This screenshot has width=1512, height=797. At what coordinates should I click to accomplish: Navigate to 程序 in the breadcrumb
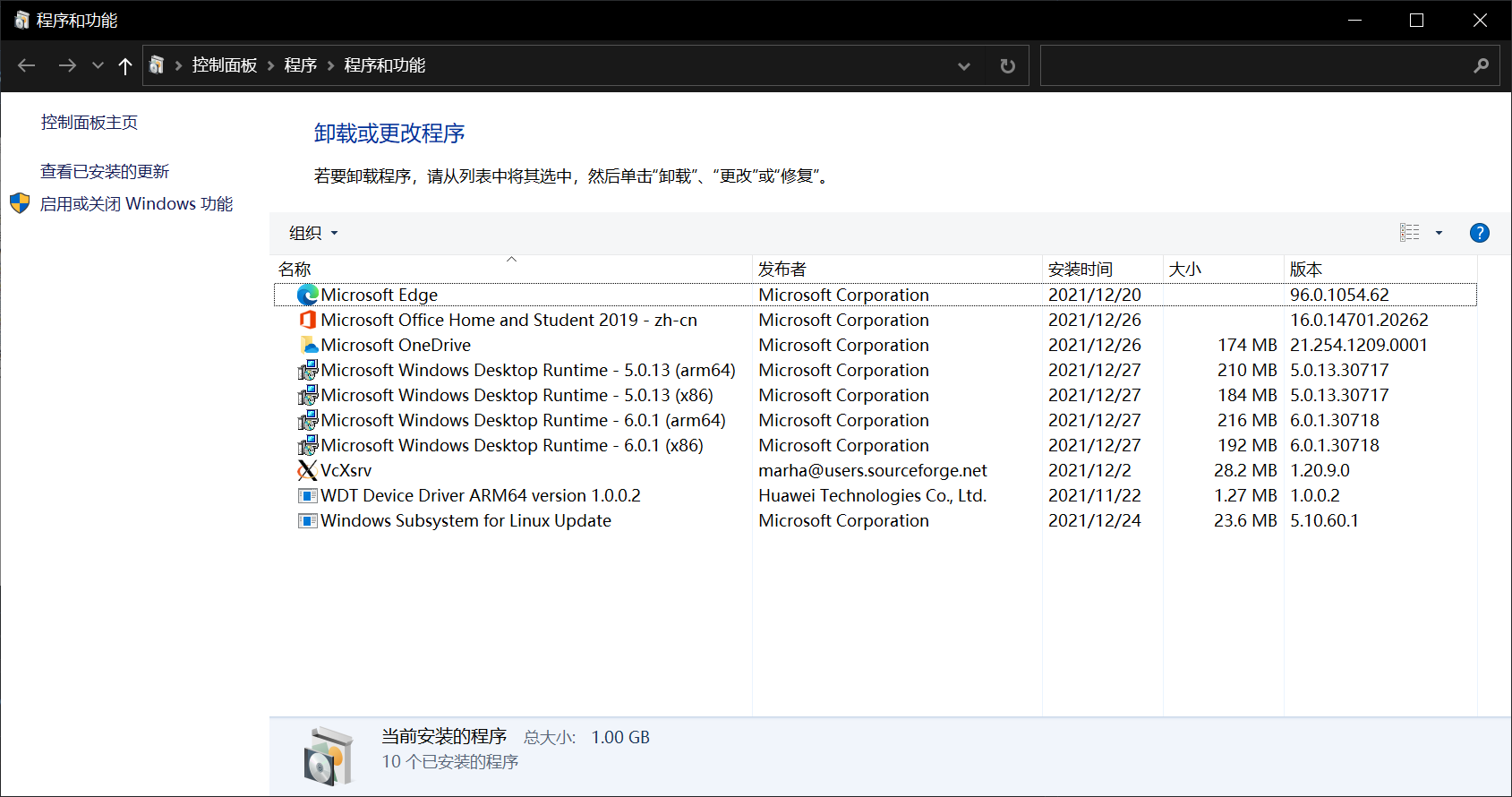(x=301, y=65)
